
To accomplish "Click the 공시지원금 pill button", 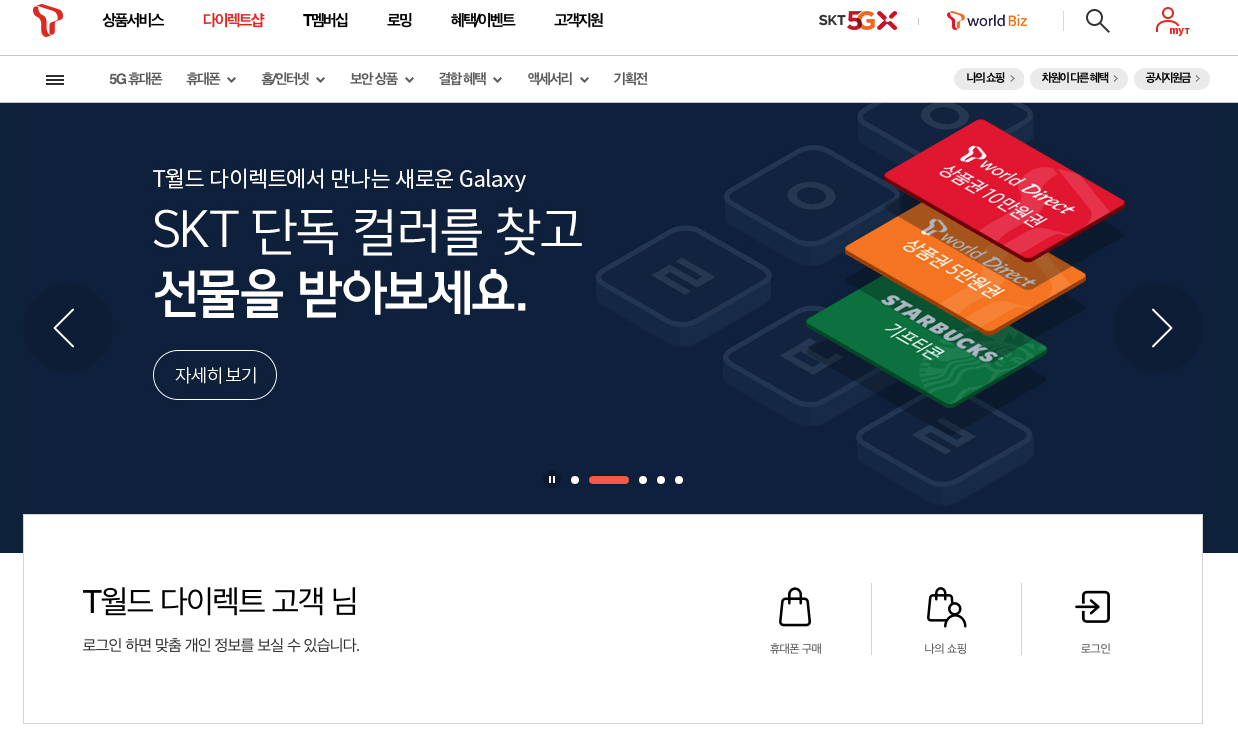I will point(1172,79).
